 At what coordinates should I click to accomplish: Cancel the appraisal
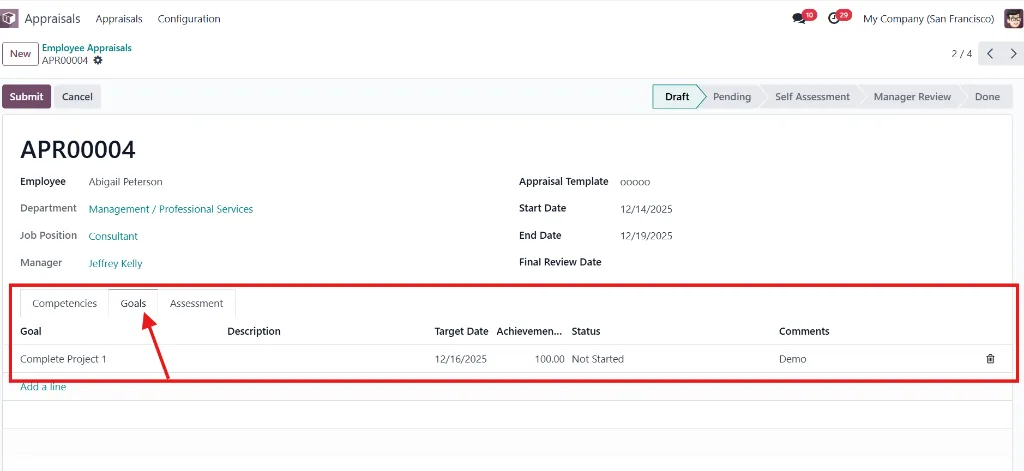tap(77, 97)
